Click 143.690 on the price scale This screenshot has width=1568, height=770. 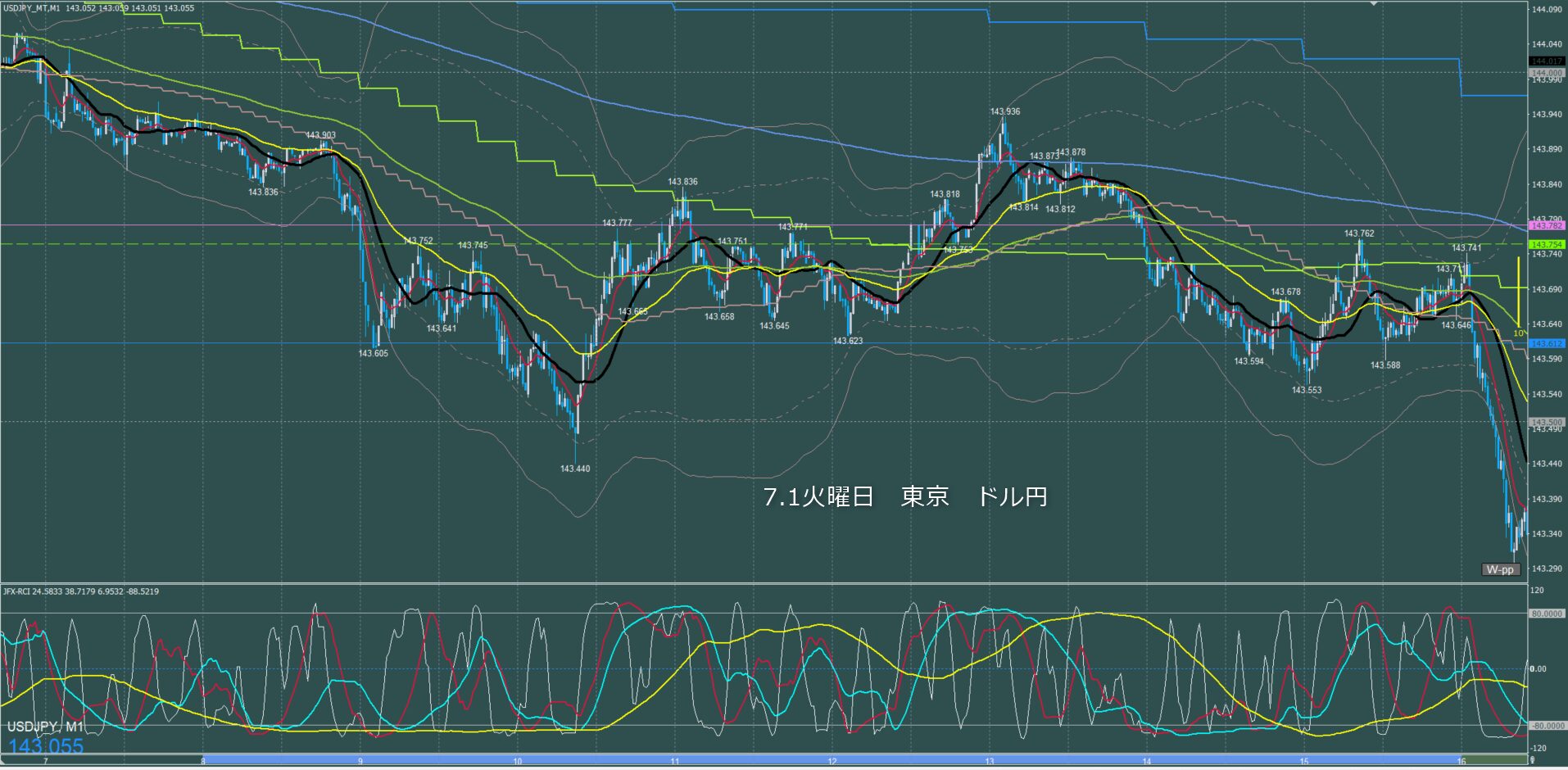point(1547,289)
